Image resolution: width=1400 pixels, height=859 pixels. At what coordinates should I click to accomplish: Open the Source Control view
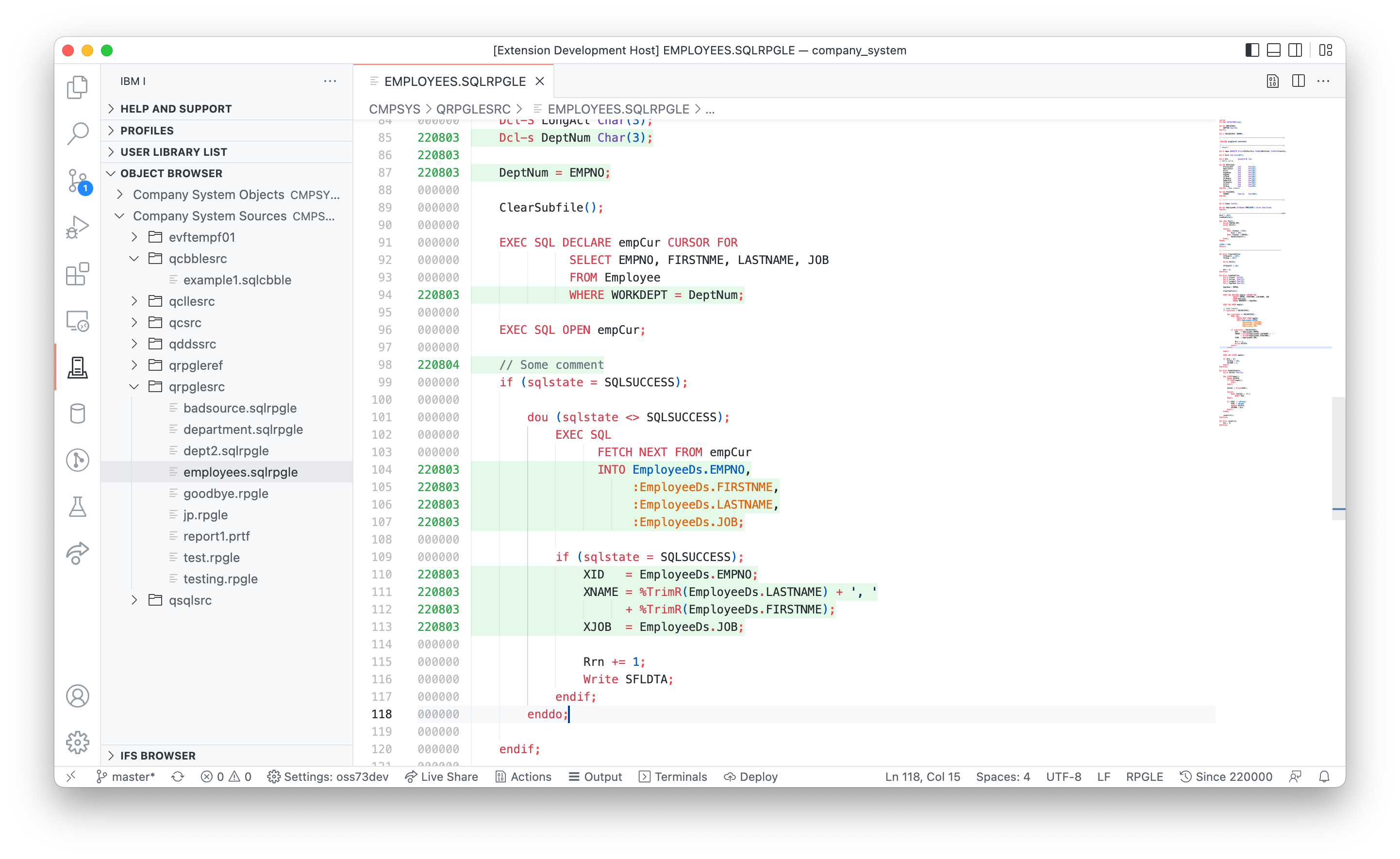tap(77, 181)
